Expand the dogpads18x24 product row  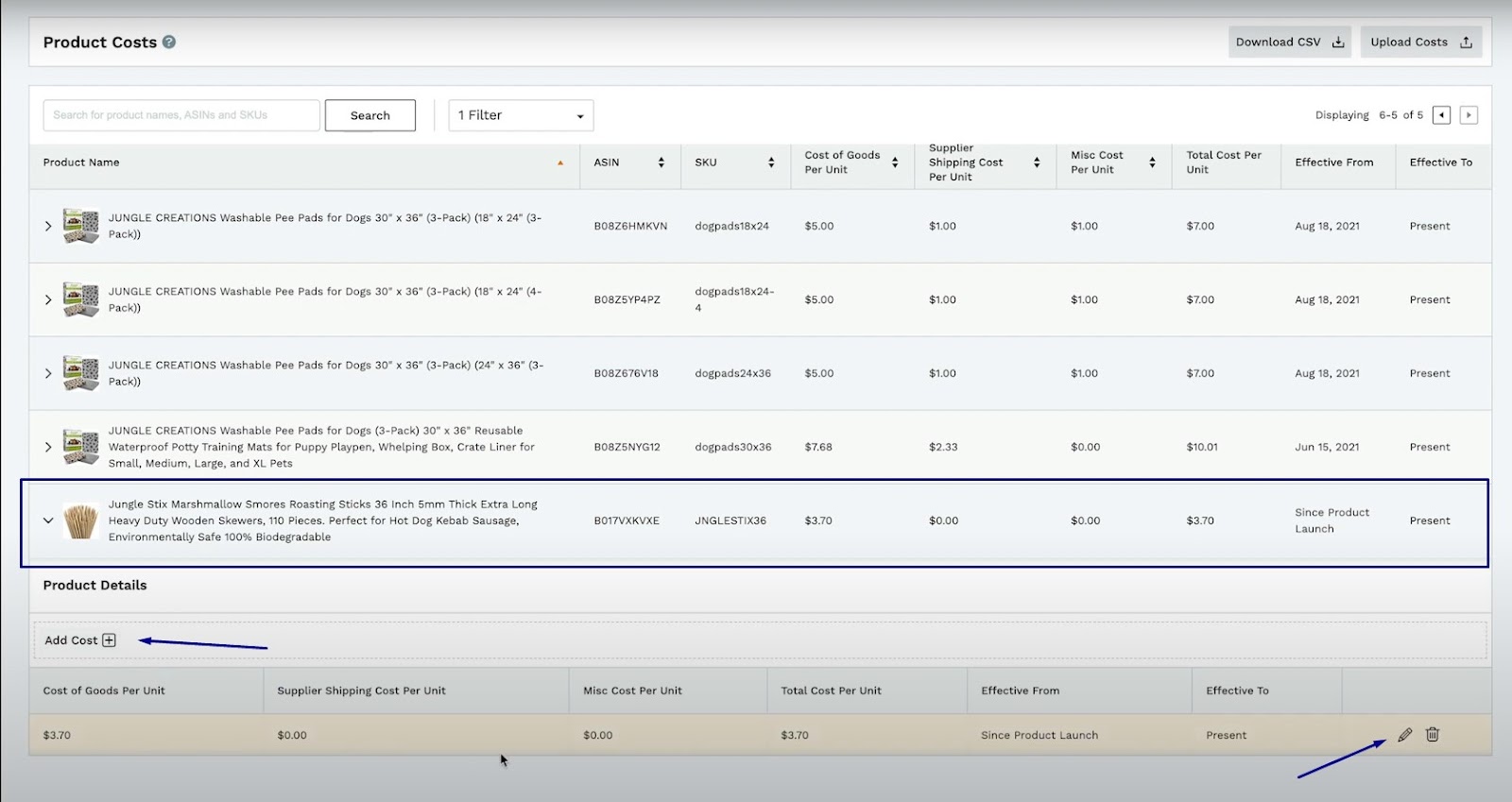[48, 226]
